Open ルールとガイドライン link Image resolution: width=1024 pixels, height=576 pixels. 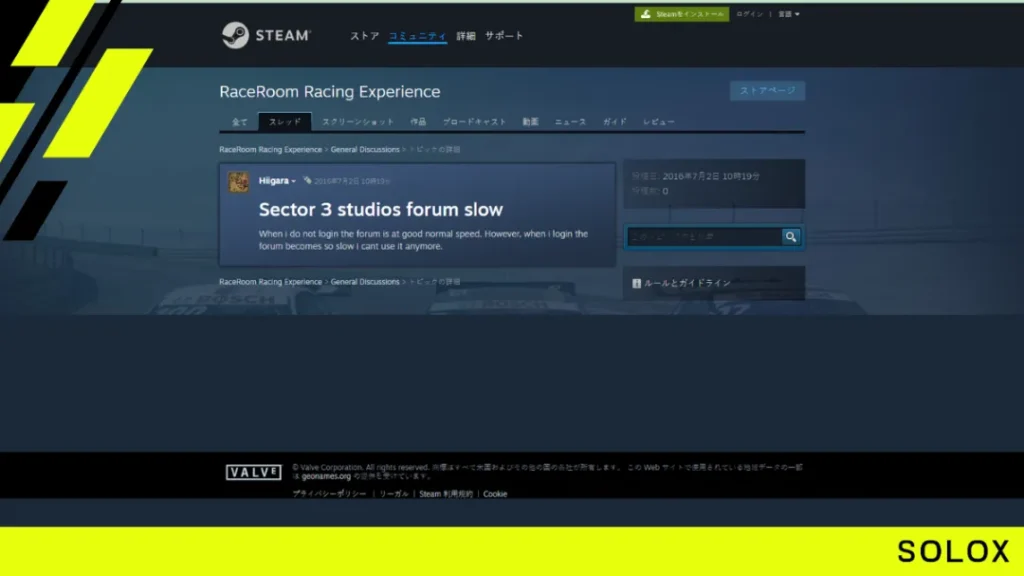tap(687, 283)
